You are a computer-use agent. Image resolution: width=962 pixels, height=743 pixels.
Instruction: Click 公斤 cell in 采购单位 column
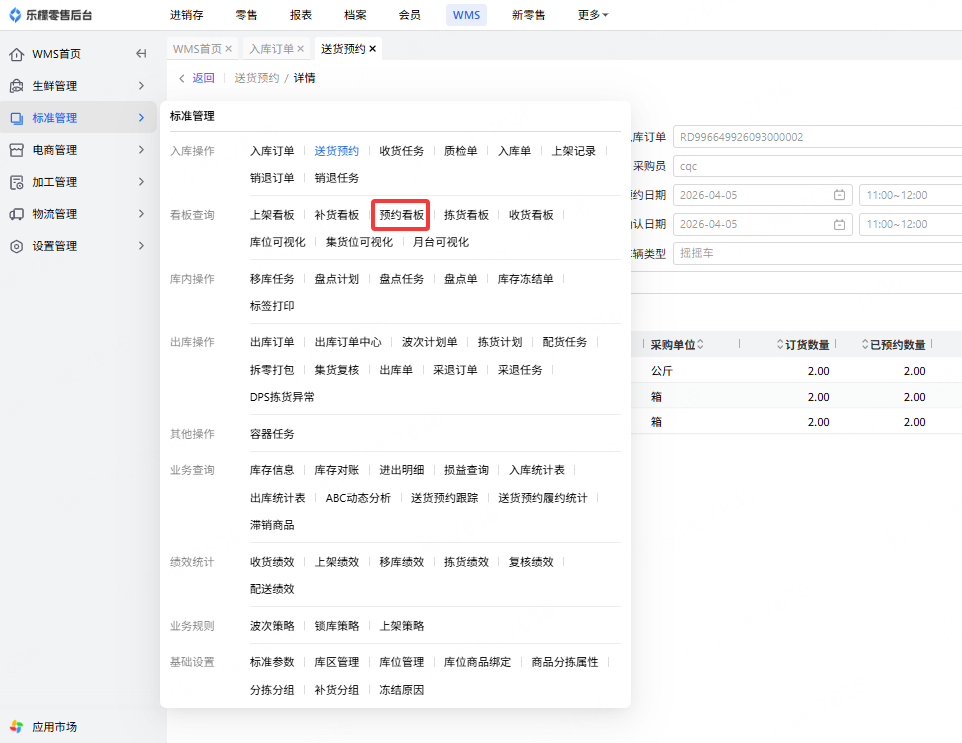tap(661, 371)
